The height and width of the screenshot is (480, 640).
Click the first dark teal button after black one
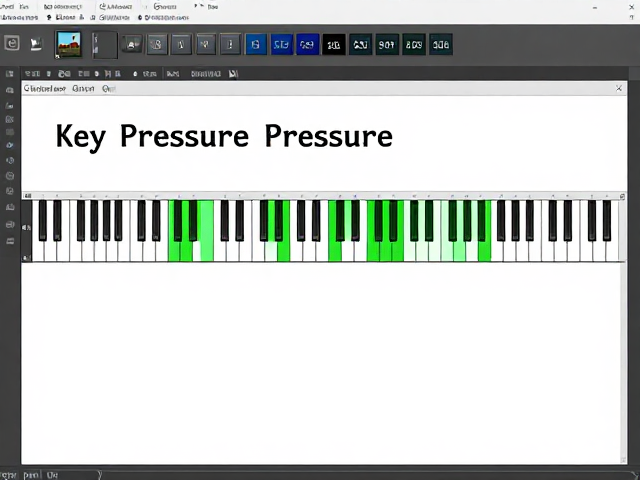[360, 44]
